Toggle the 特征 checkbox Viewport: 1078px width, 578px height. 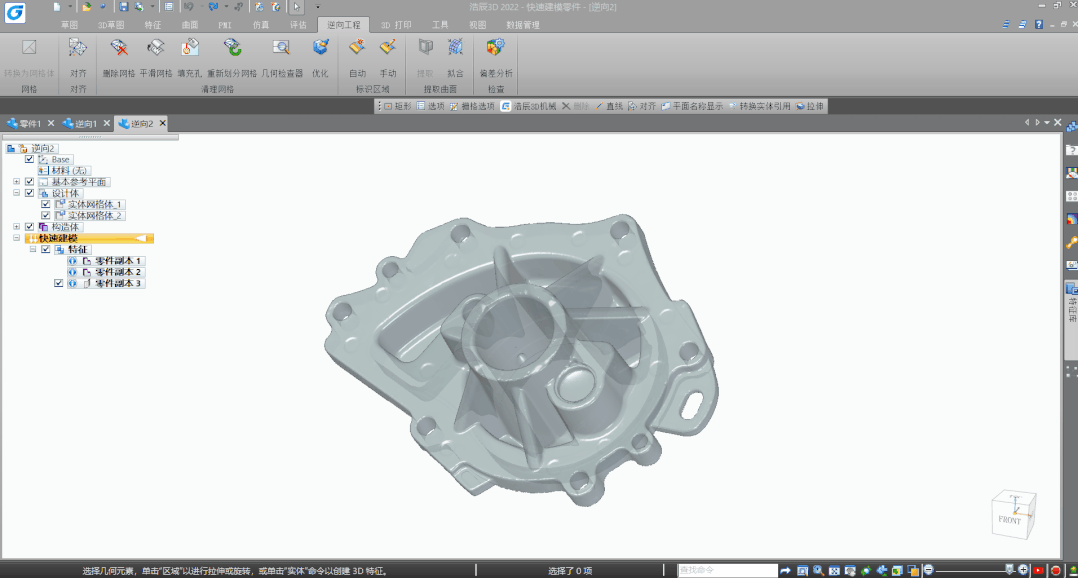tap(45, 249)
